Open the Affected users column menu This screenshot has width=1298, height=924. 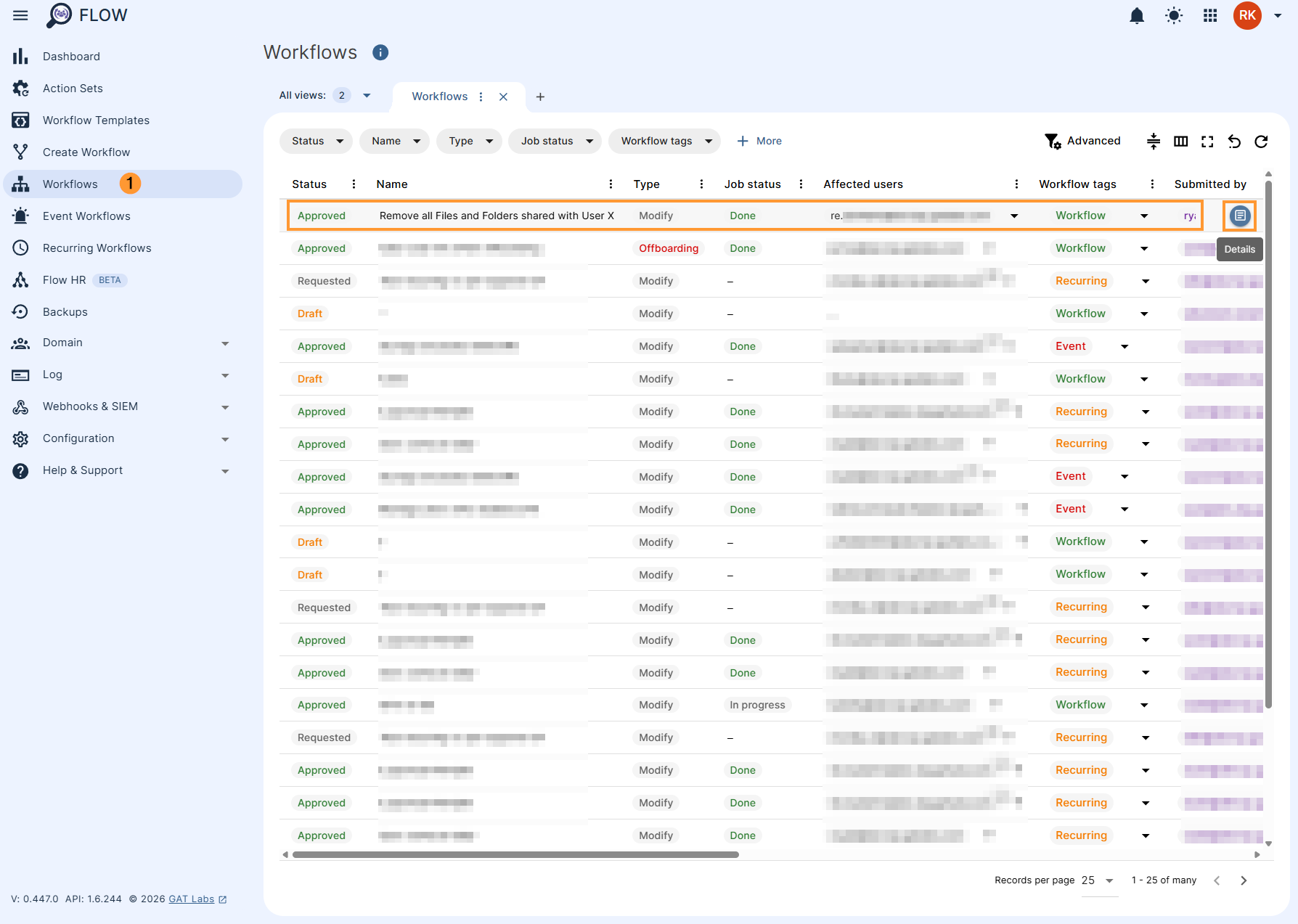click(x=1016, y=184)
